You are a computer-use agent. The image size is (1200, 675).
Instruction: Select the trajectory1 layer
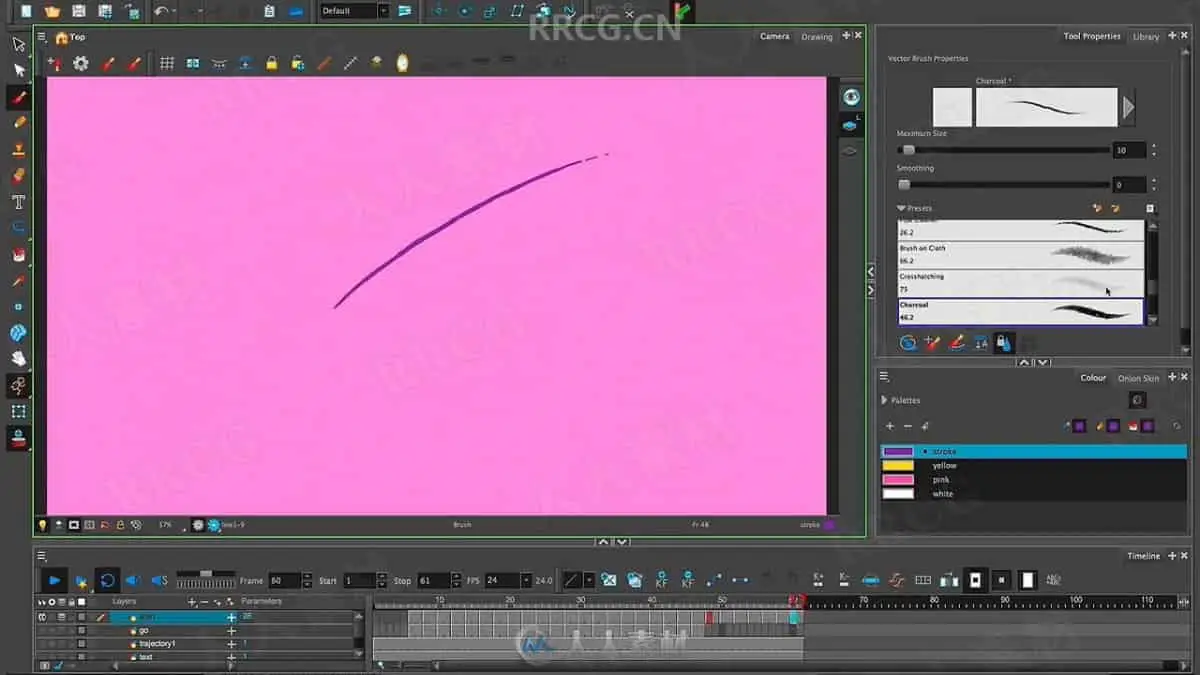[x=157, y=644]
